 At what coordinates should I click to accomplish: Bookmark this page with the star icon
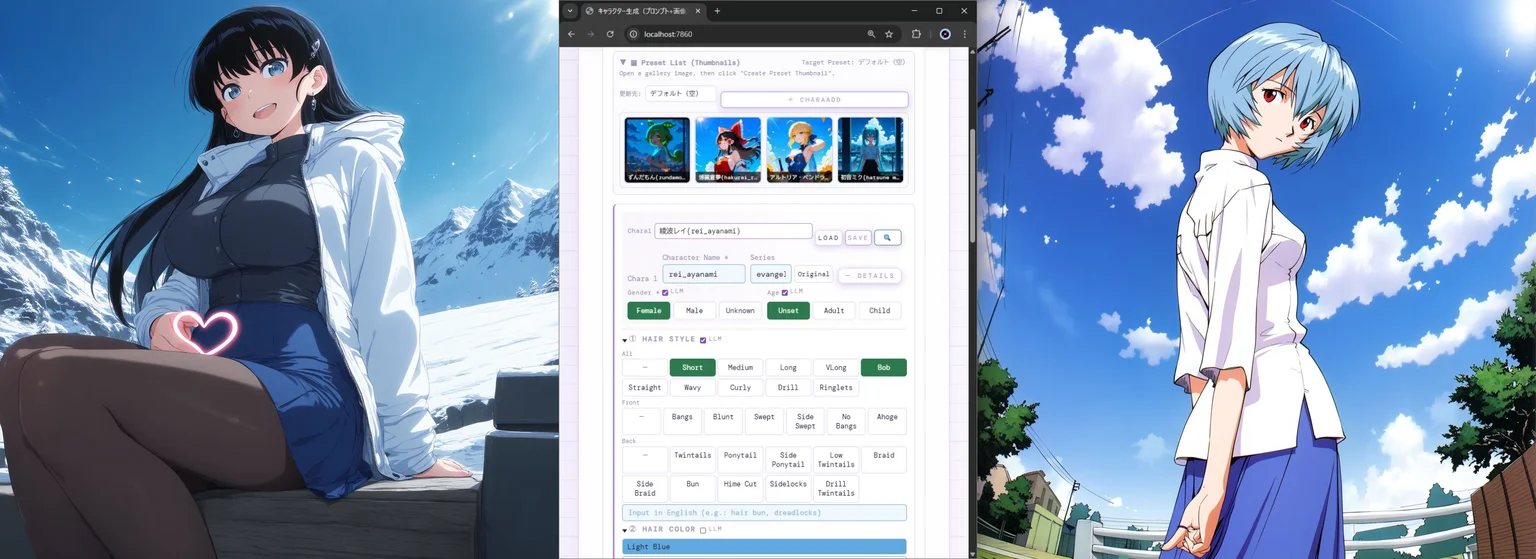(889, 34)
